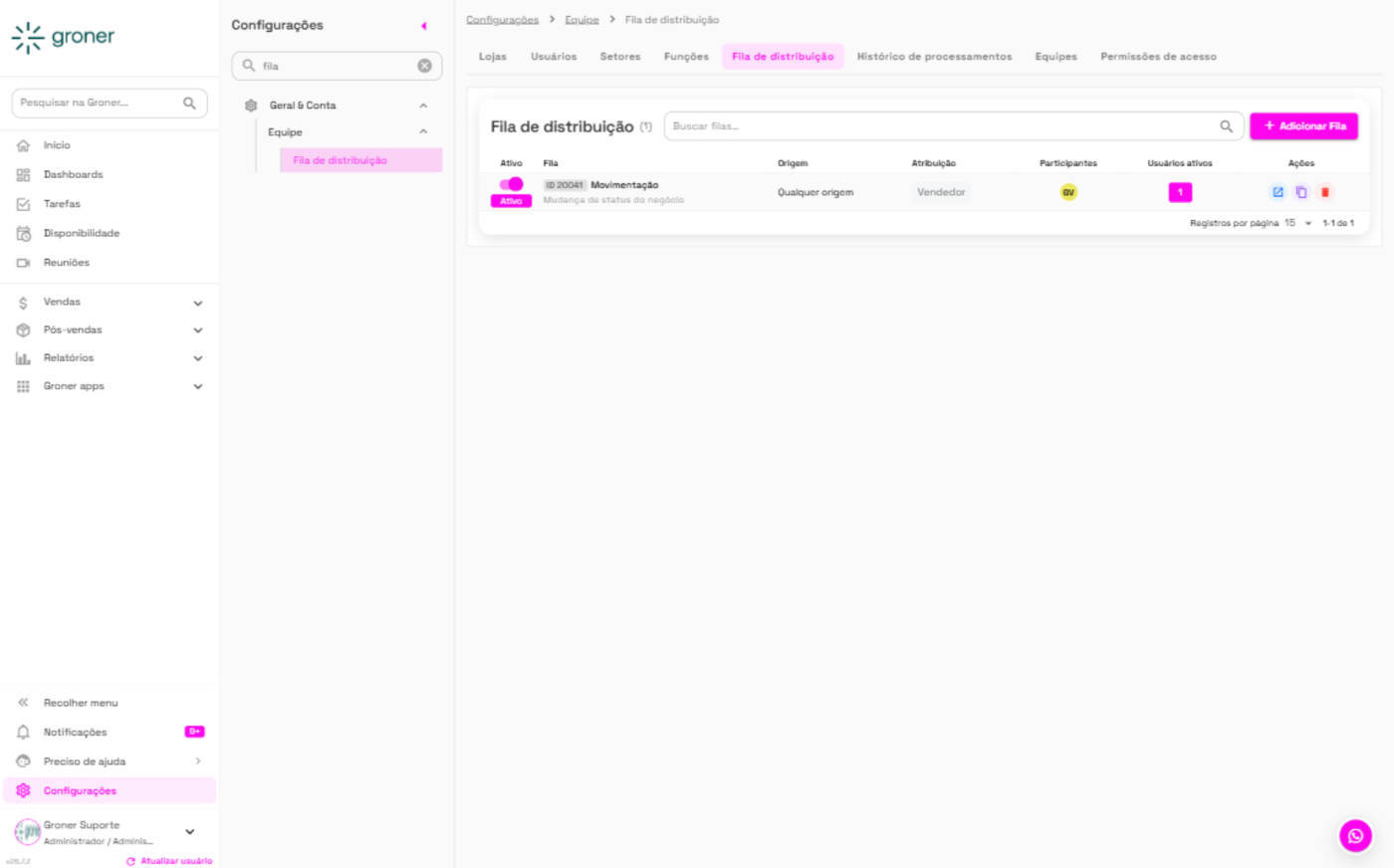Open the Permissões de acesso tab

click(x=1158, y=57)
